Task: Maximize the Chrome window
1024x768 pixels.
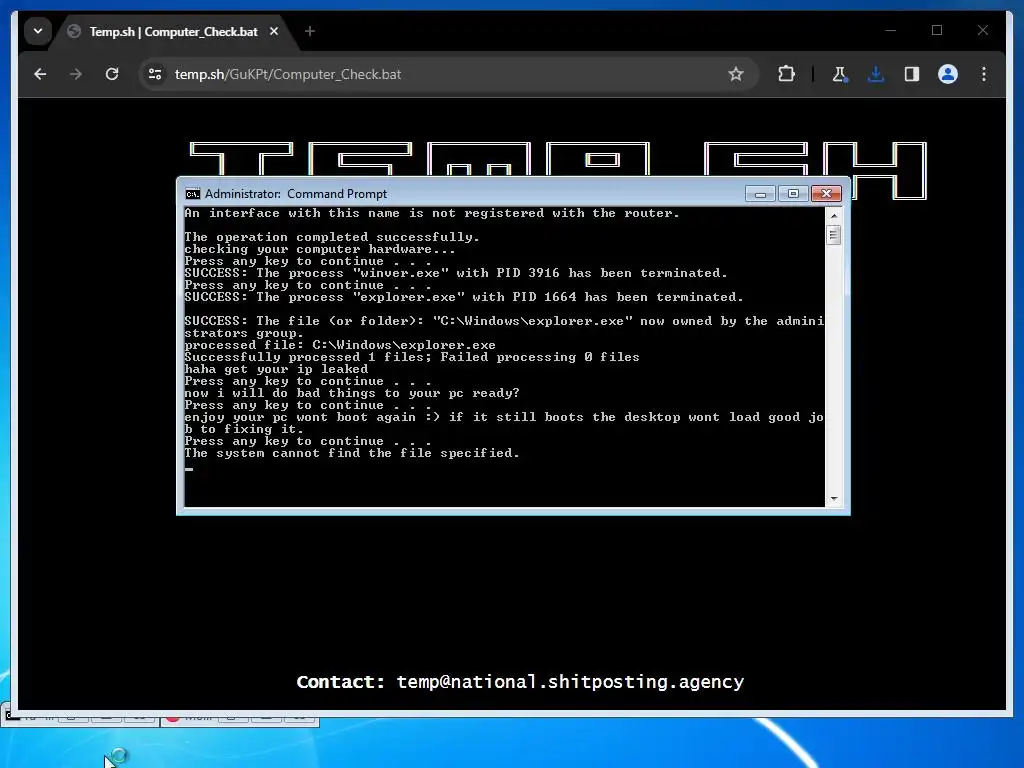Action: (x=937, y=31)
